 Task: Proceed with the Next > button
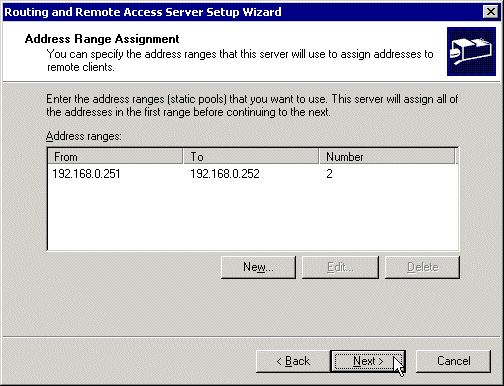[368, 361]
